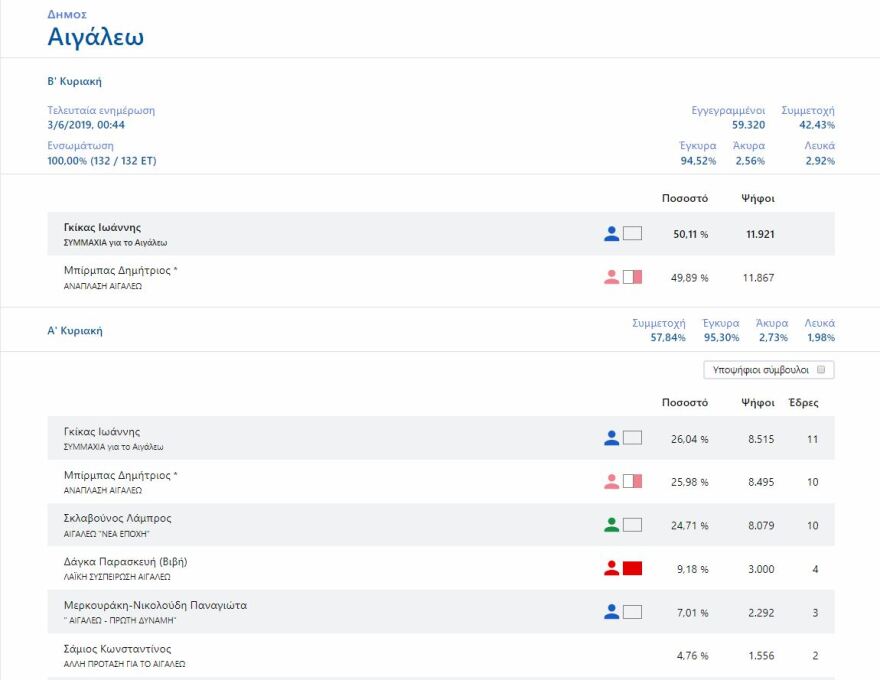
Task: Click party color box of Σκλαβούνος Λάμπρος
Action: [x=632, y=525]
